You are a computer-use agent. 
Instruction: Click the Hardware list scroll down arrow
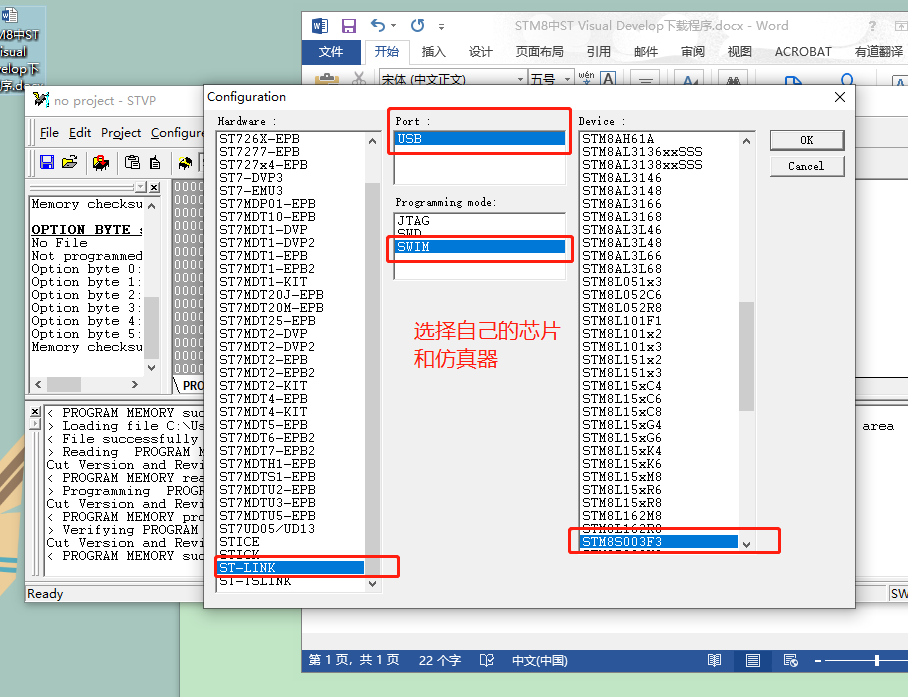point(372,584)
